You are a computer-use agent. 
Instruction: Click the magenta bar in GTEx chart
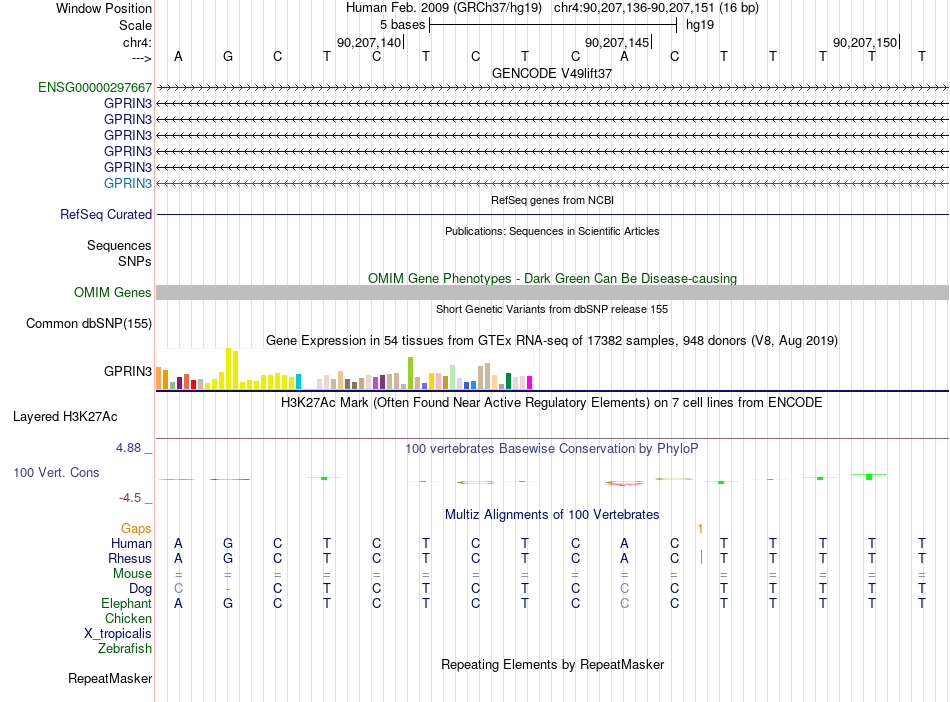pyautogui.click(x=529, y=382)
